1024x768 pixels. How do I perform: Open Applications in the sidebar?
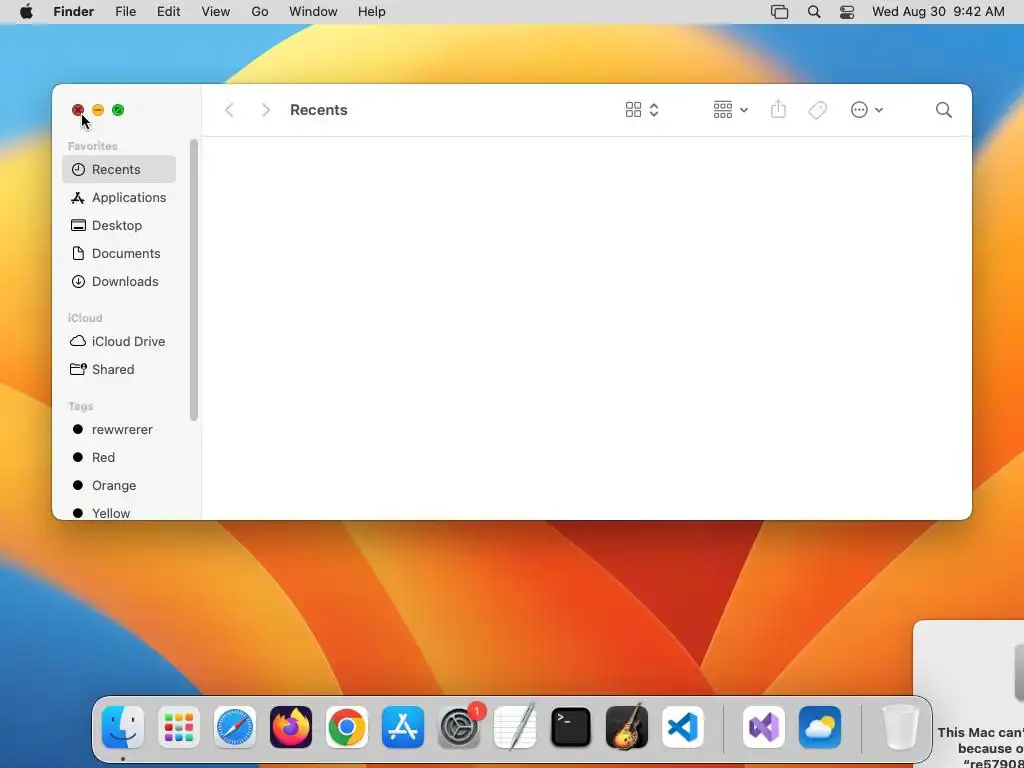[119, 197]
